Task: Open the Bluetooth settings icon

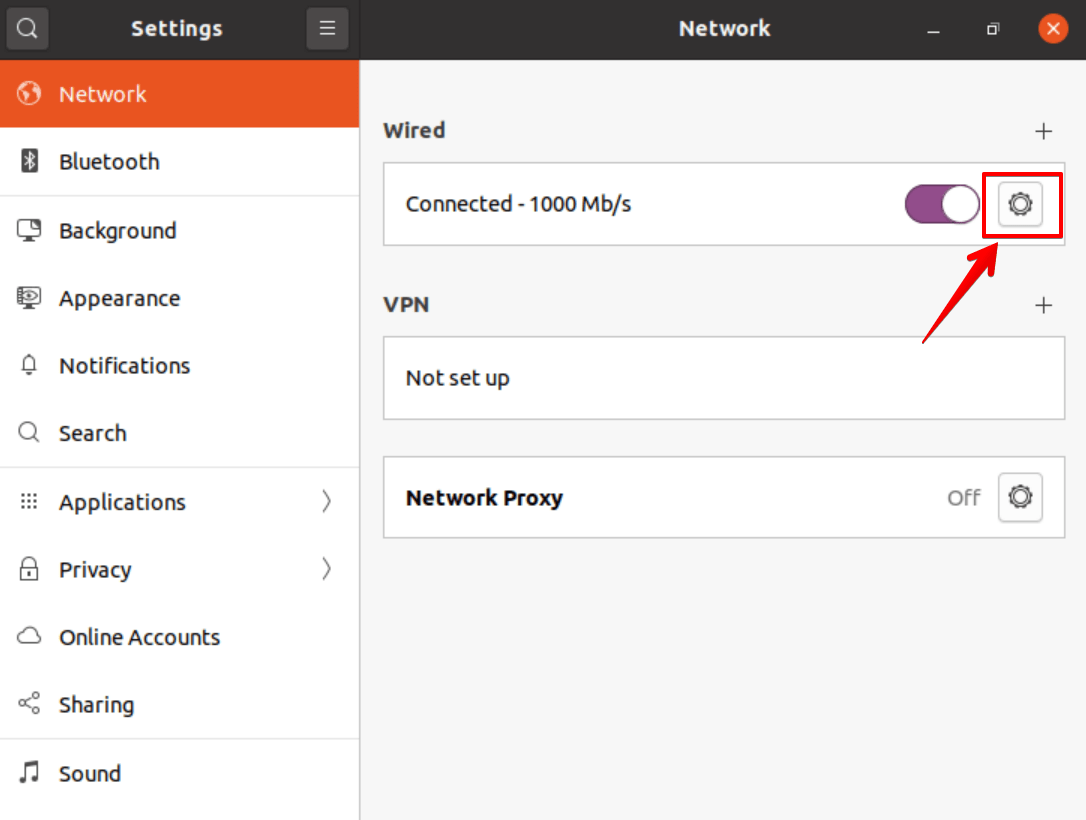Action: tap(28, 161)
